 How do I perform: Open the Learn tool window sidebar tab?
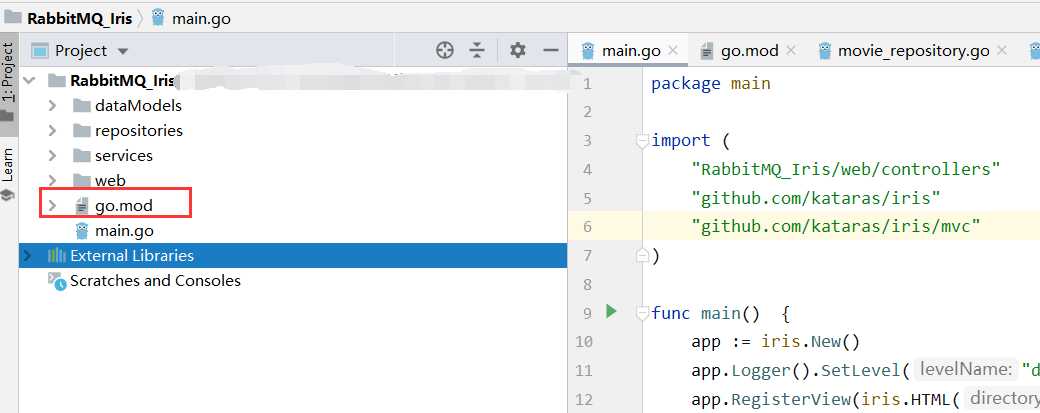[8, 165]
